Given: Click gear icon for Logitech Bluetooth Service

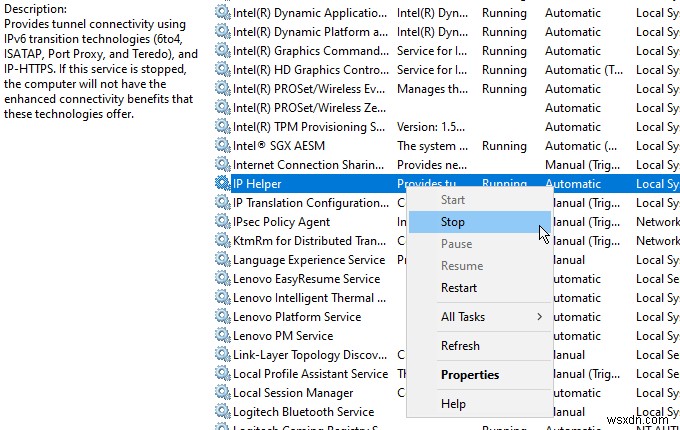Looking at the screenshot, I should (222, 412).
